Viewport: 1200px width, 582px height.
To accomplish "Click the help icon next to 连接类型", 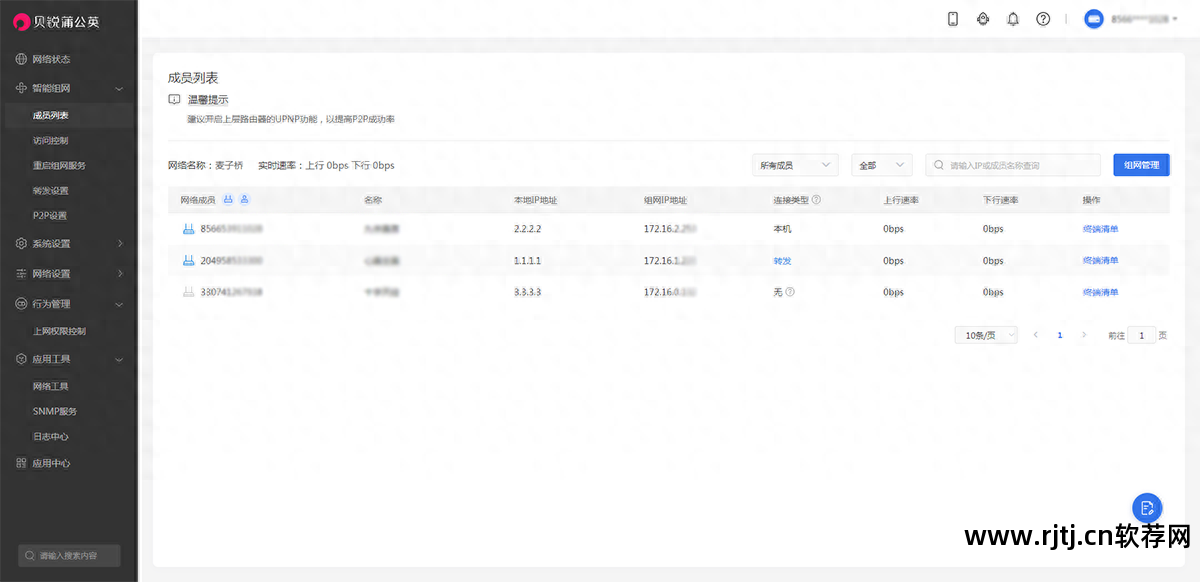I will (x=816, y=200).
